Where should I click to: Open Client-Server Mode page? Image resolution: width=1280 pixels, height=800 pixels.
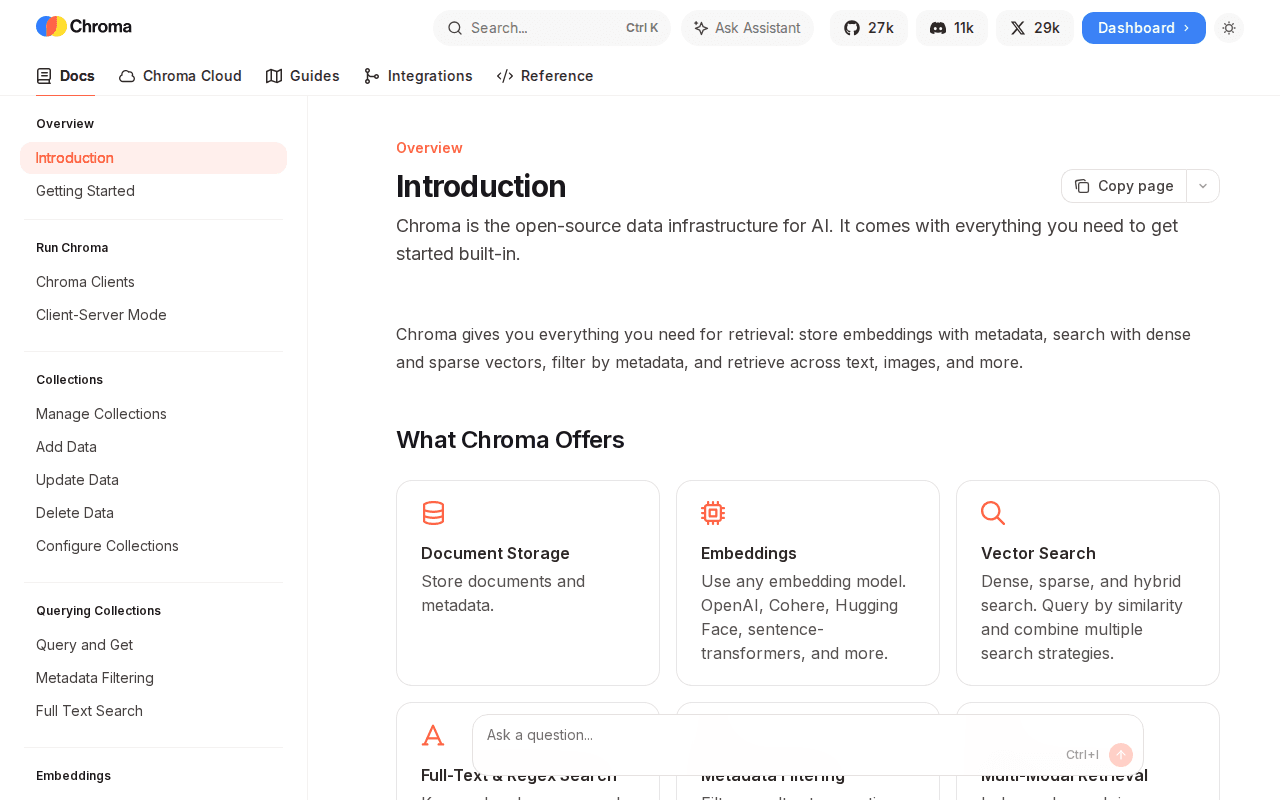pyautogui.click(x=101, y=315)
